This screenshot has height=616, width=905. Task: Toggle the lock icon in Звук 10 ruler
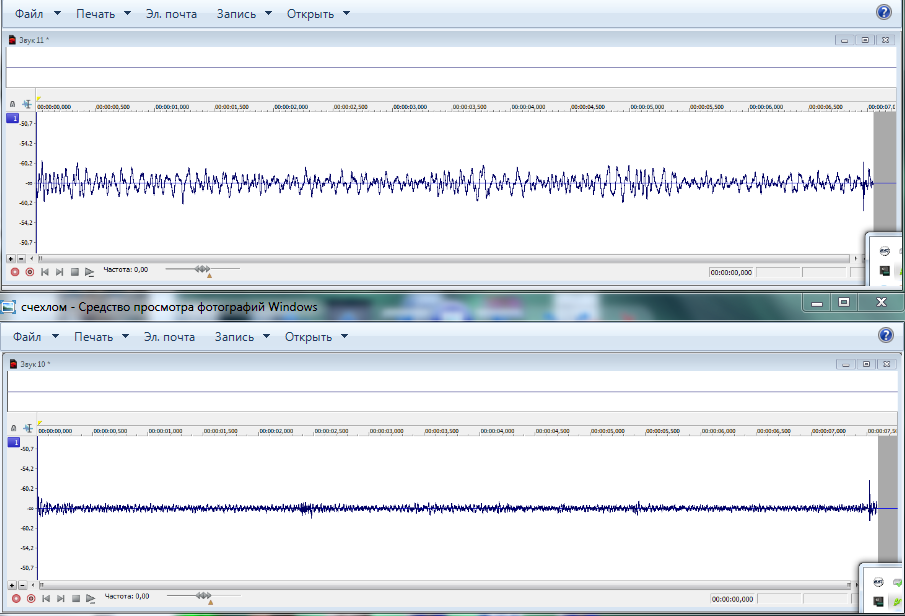(x=13, y=428)
